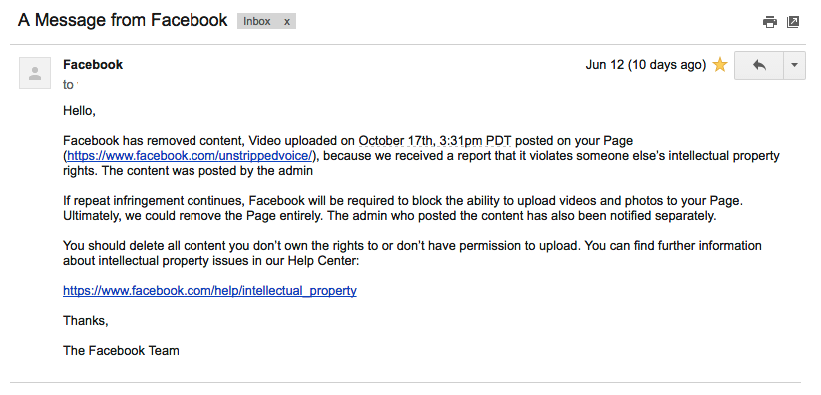Click the reply arrow button
Screen dimensions: 821x395
click(x=759, y=65)
